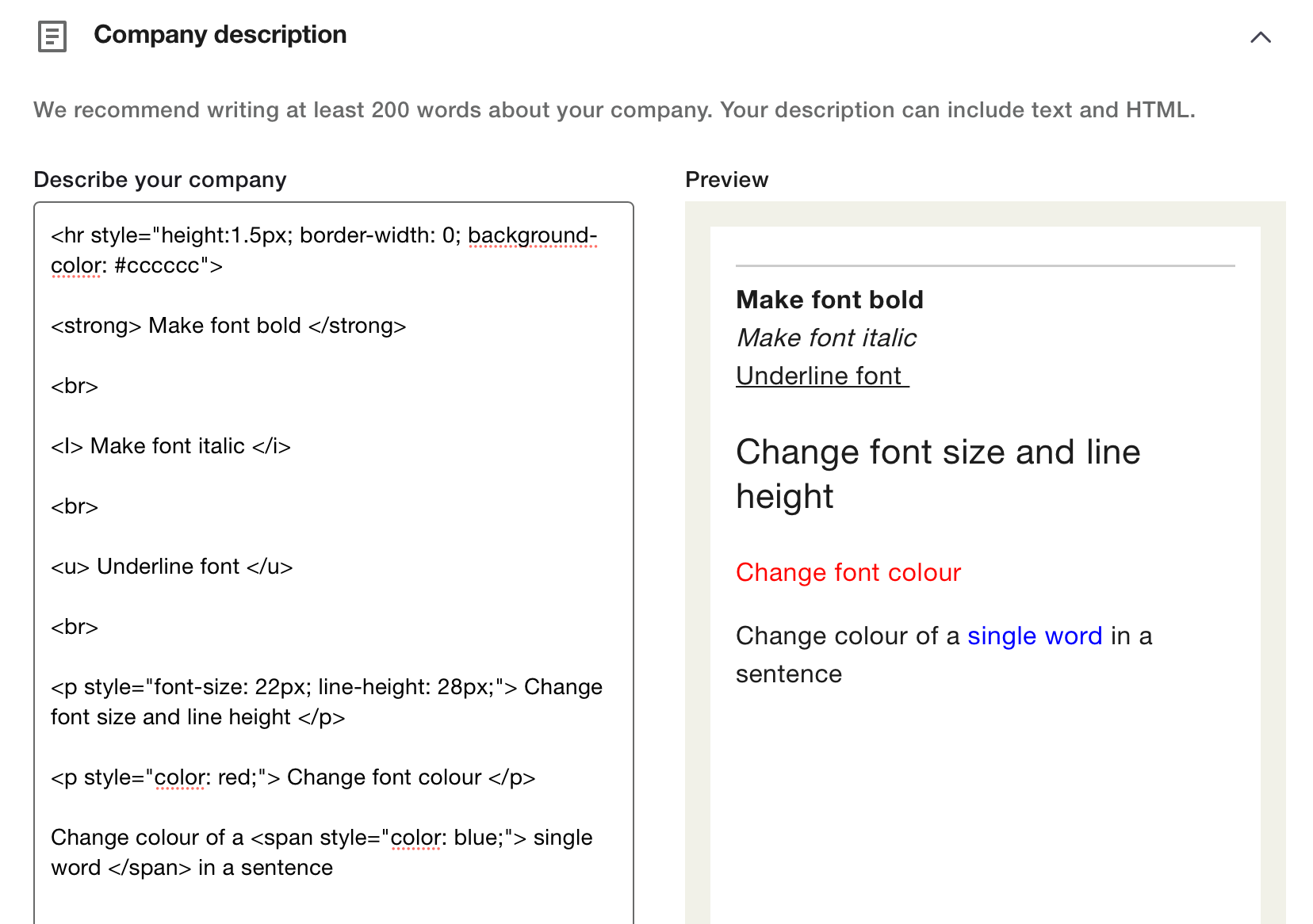This screenshot has width=1313, height=924.
Task: Click the Company description document icon
Action: [x=52, y=36]
